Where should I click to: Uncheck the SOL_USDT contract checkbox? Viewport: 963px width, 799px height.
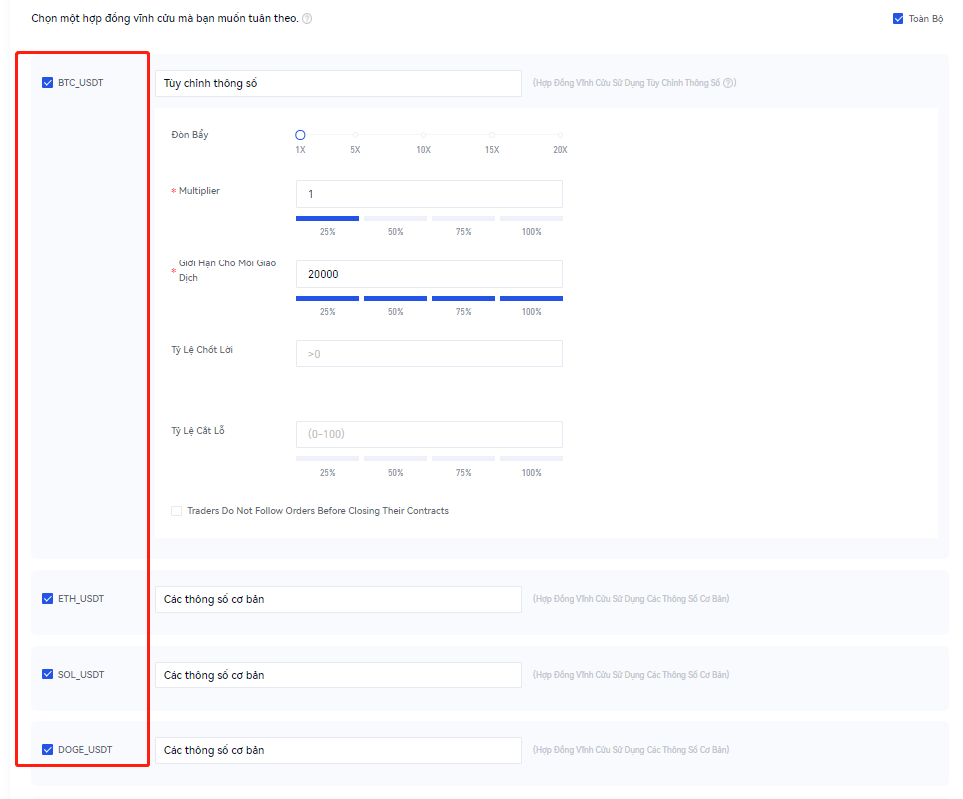click(47, 674)
